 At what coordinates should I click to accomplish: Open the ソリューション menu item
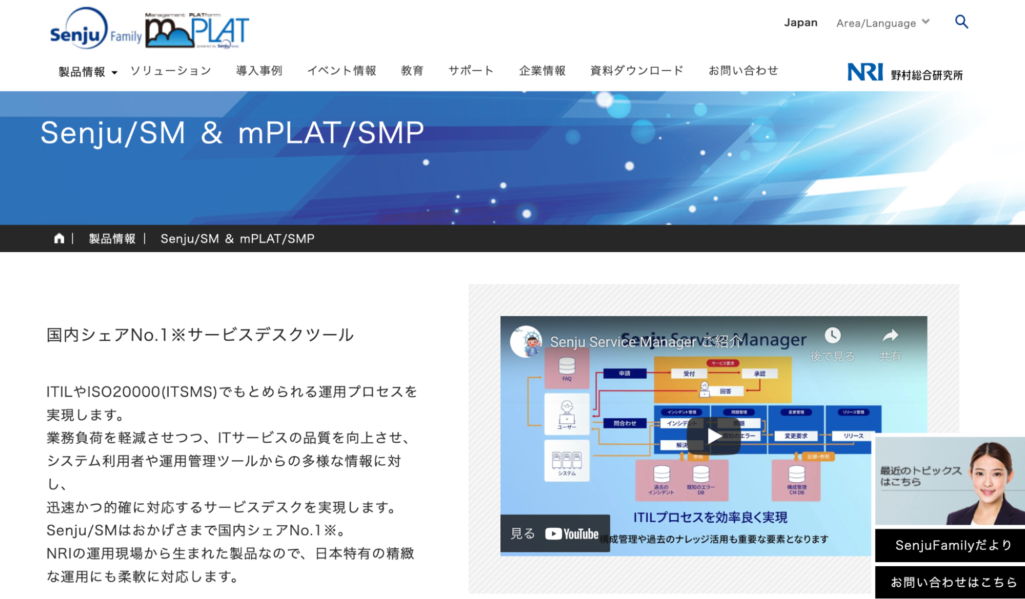pyautogui.click(x=170, y=71)
